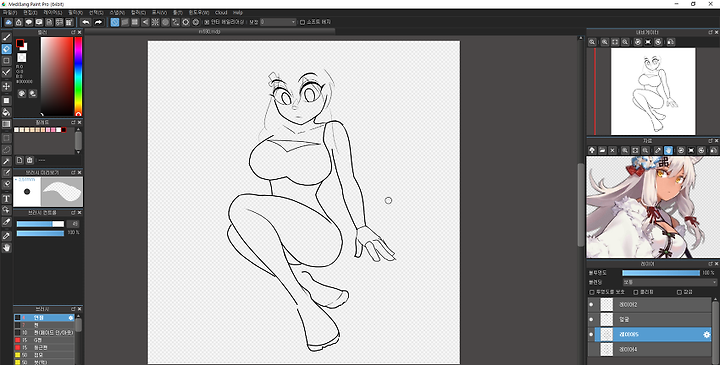Float the color panel with its undock button
The image size is (720, 365).
point(73,32)
